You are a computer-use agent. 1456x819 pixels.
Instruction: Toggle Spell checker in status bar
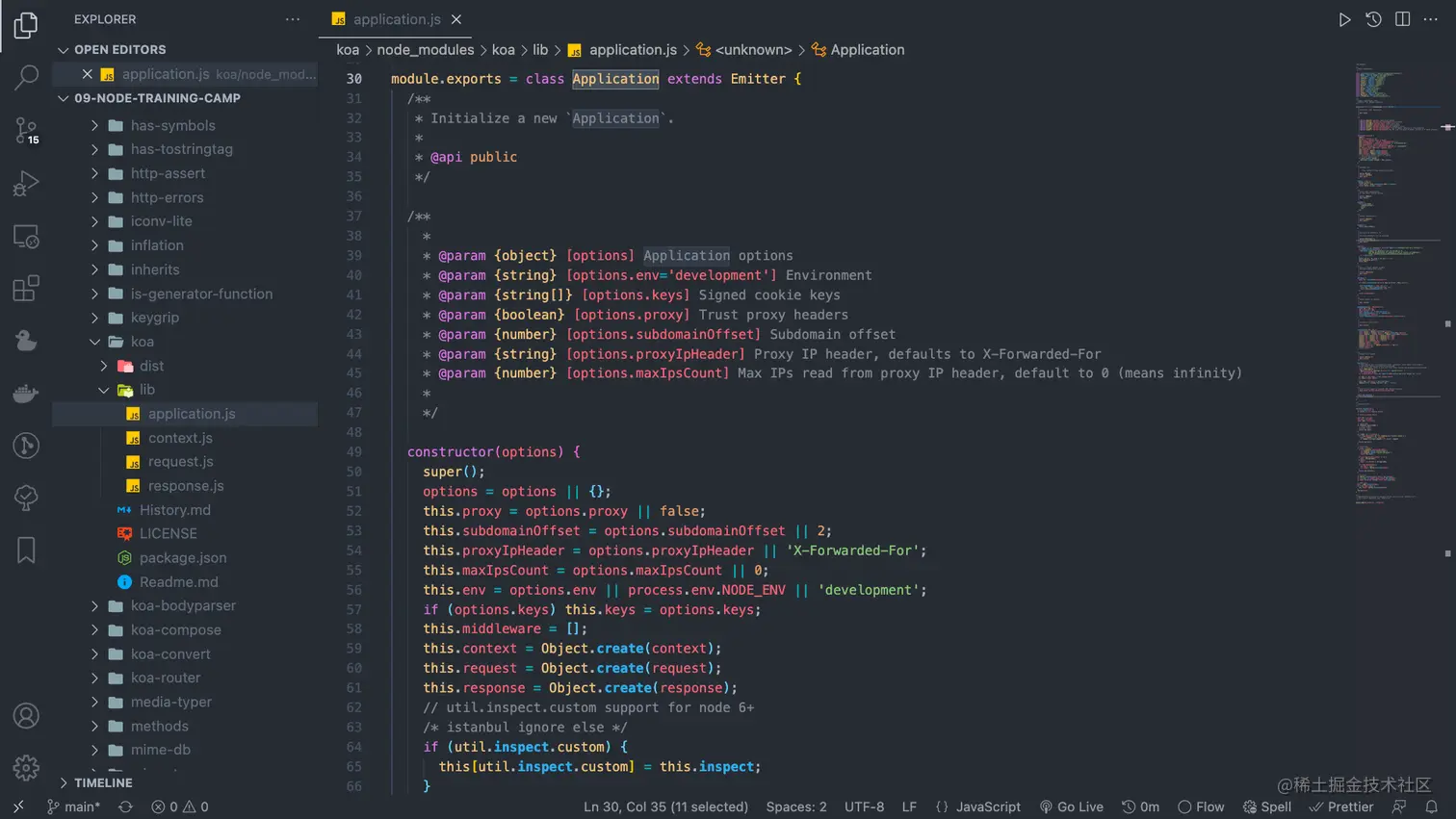pyautogui.click(x=1267, y=807)
